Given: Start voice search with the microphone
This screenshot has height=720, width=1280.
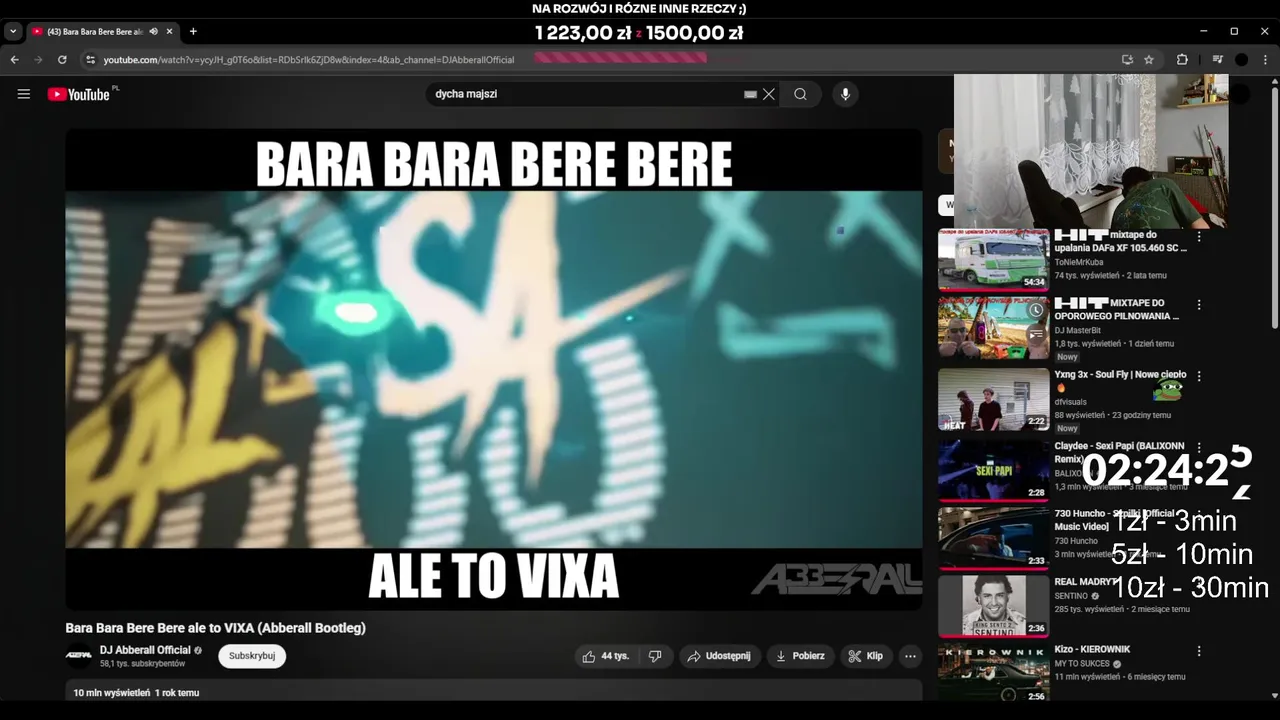Looking at the screenshot, I should (x=845, y=94).
